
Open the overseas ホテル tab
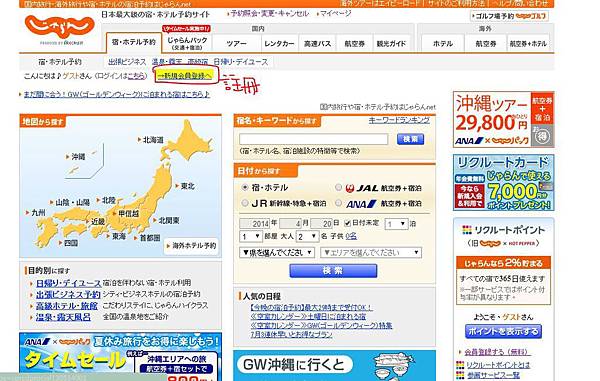[x=443, y=44]
